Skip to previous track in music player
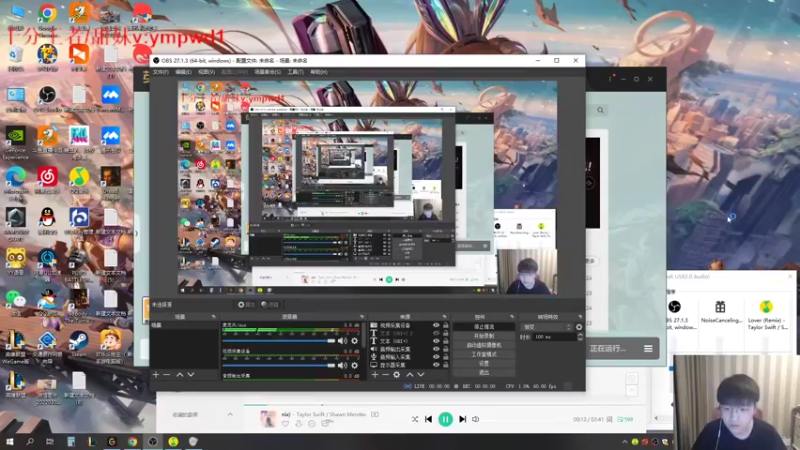The height and width of the screenshot is (450, 800). pos(428,419)
